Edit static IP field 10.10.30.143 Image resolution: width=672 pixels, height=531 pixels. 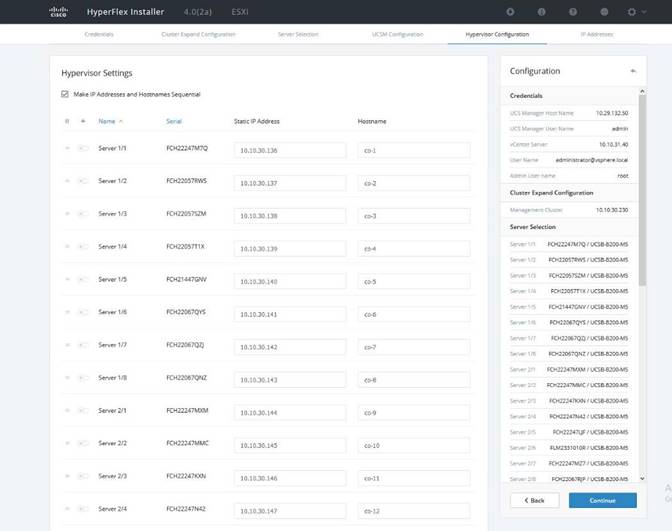click(290, 380)
